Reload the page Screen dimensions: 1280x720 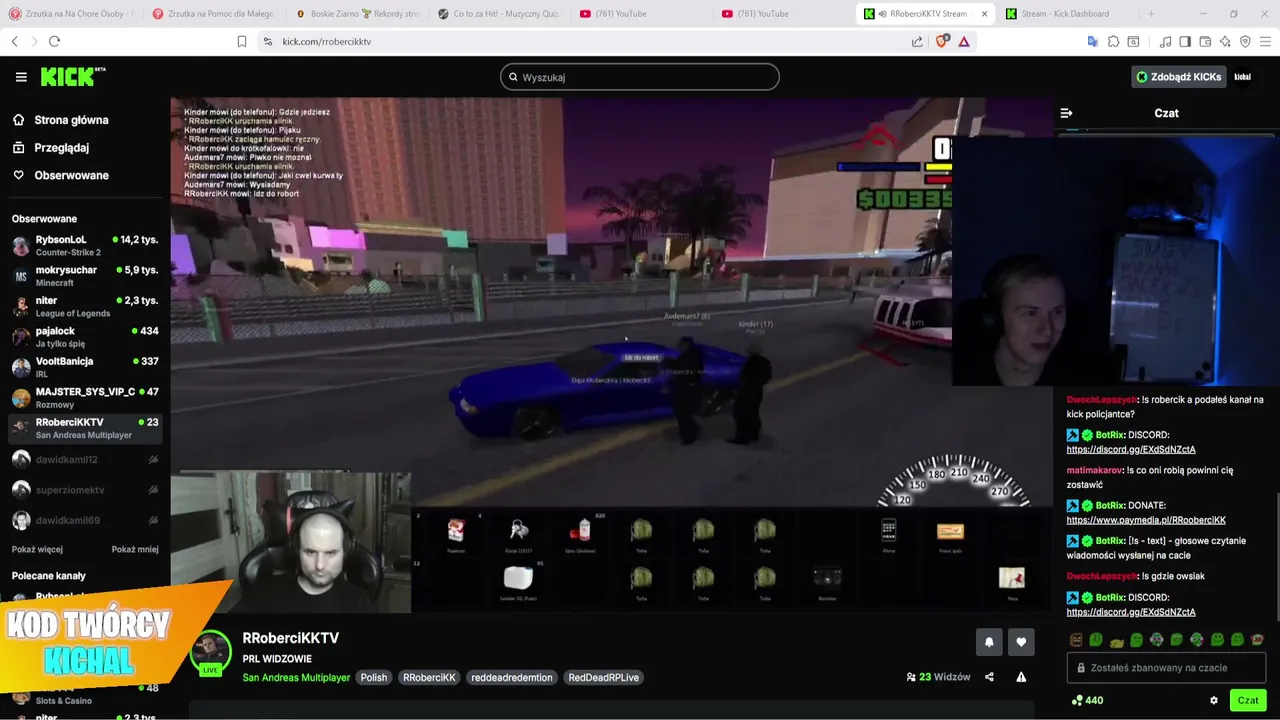(x=54, y=41)
